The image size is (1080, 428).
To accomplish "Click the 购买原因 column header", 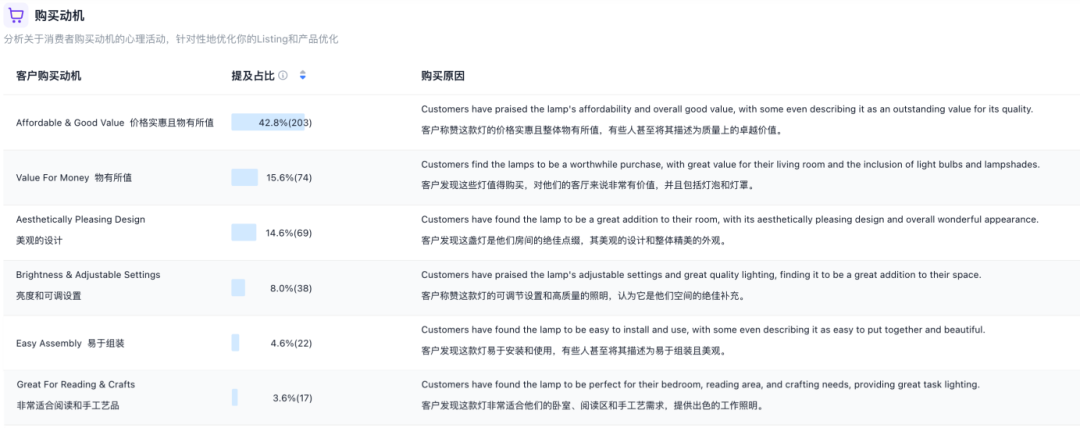I will (x=442, y=76).
